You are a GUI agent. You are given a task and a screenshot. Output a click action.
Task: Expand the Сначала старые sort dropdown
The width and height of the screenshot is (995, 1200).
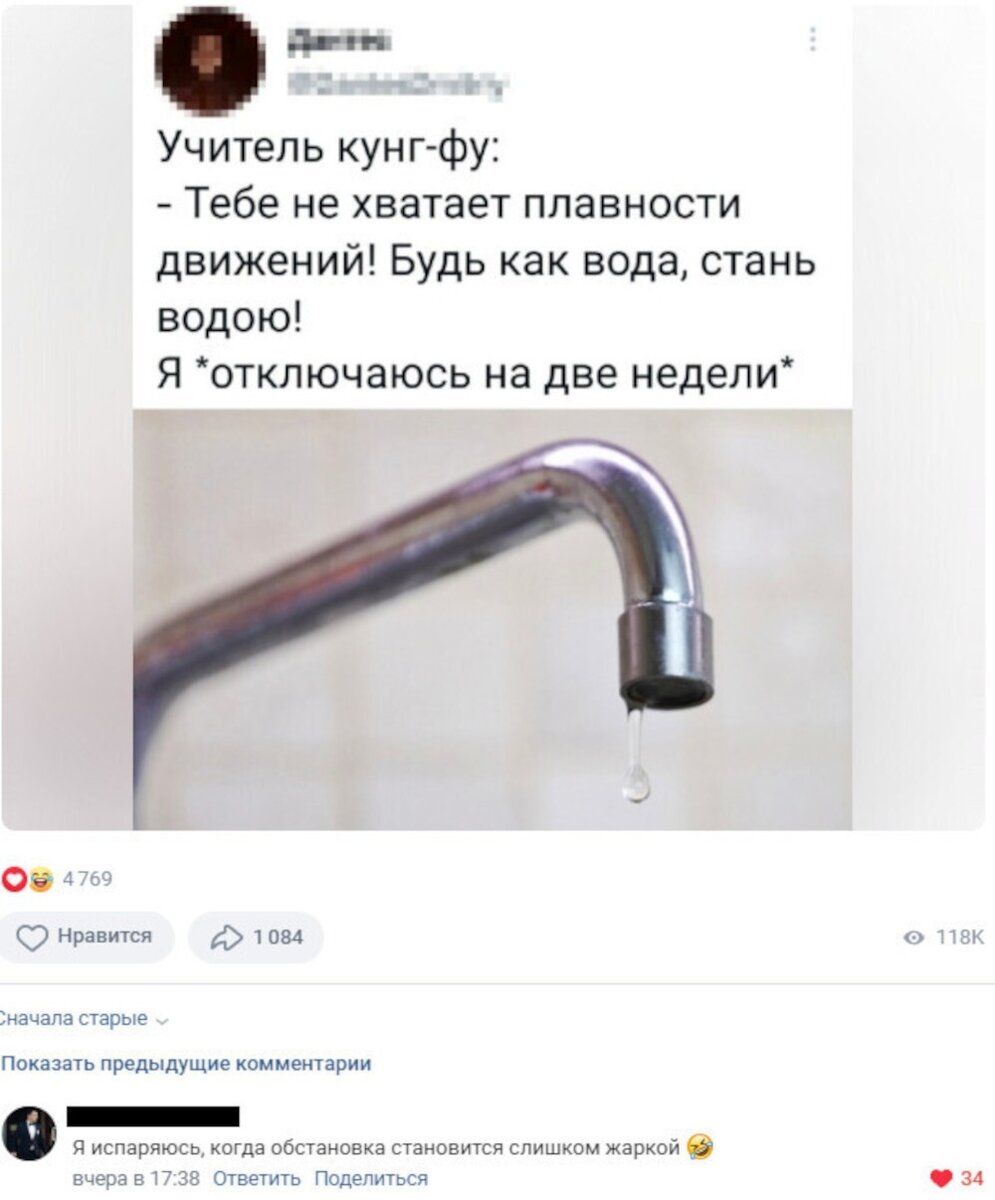[84, 1019]
